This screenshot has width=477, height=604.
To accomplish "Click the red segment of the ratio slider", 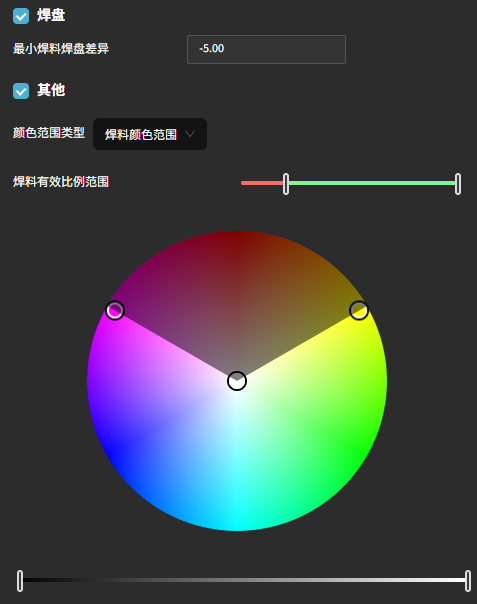I will (262, 183).
